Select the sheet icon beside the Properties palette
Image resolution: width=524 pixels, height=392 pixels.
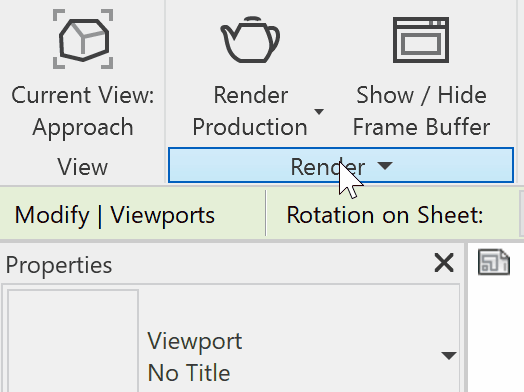(x=494, y=262)
